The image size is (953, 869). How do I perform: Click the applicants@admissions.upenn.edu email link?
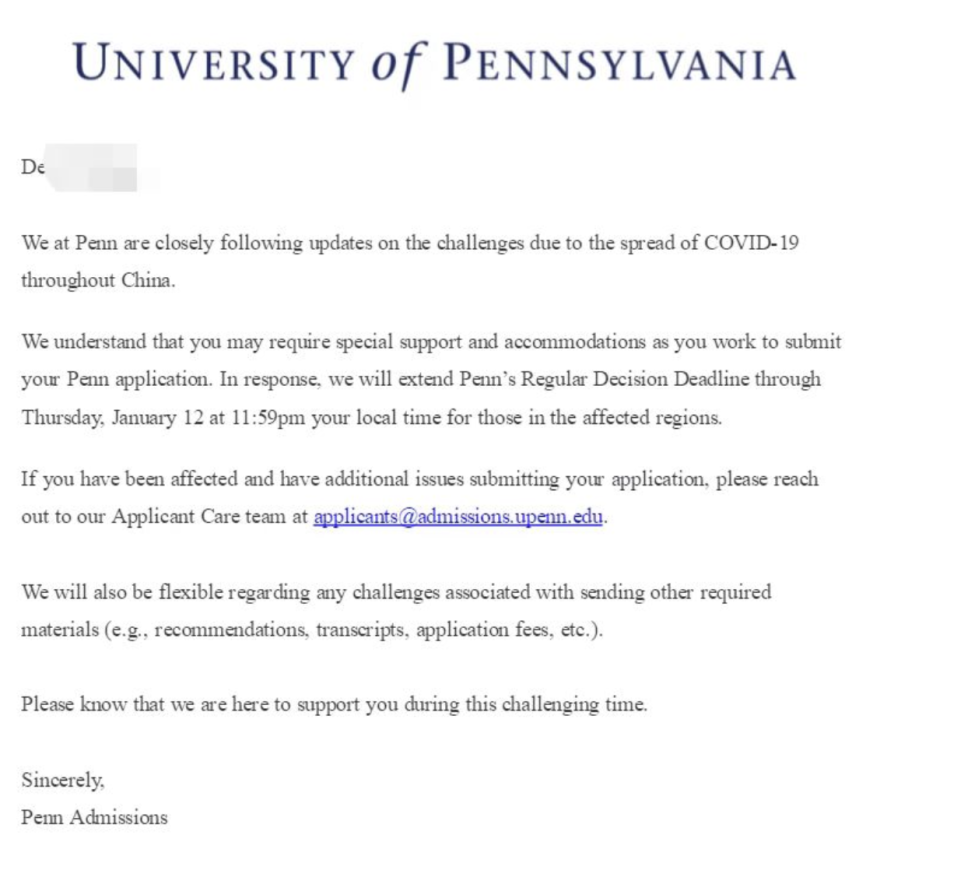point(459,518)
